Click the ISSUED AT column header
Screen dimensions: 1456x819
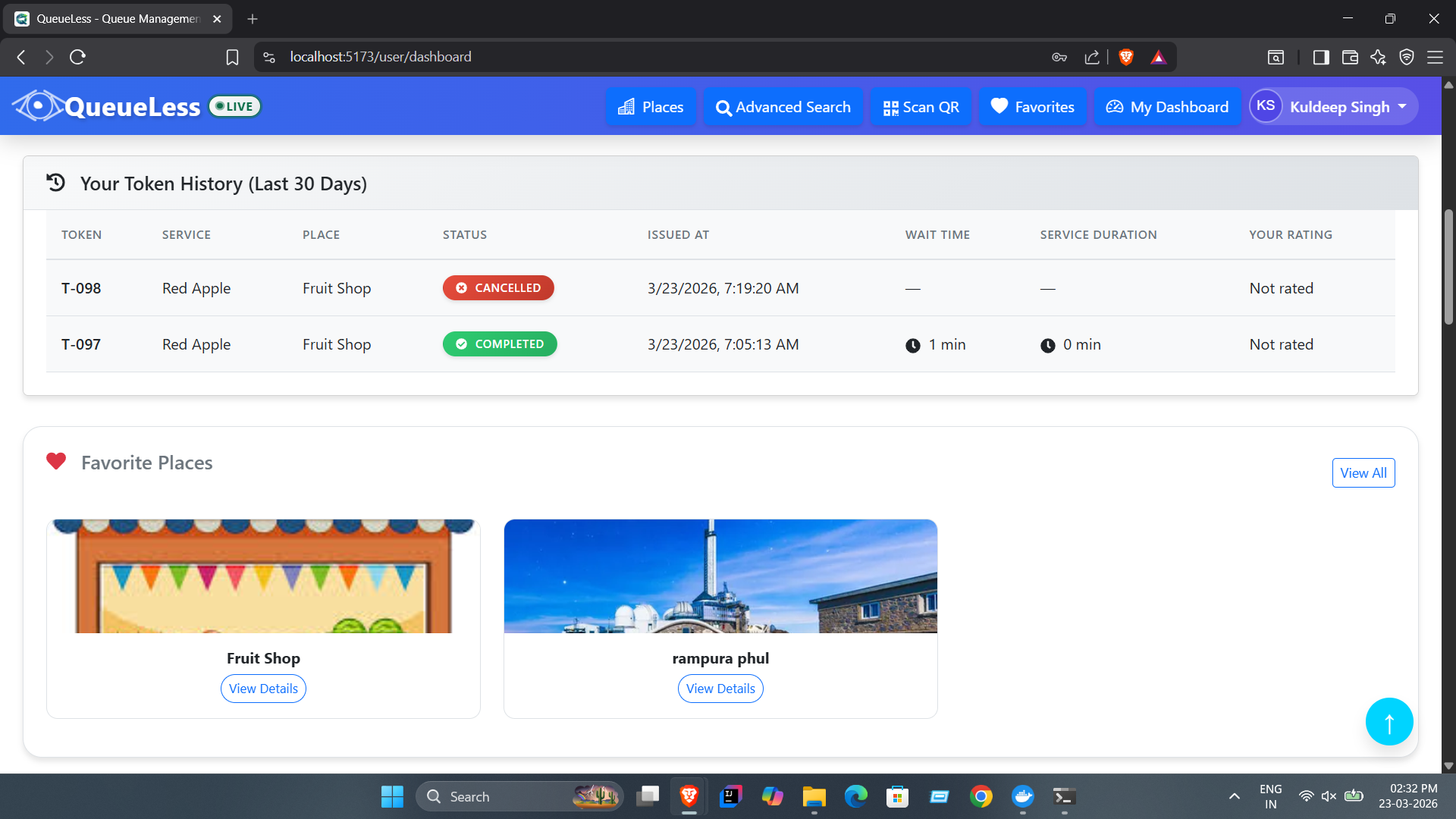[678, 235]
